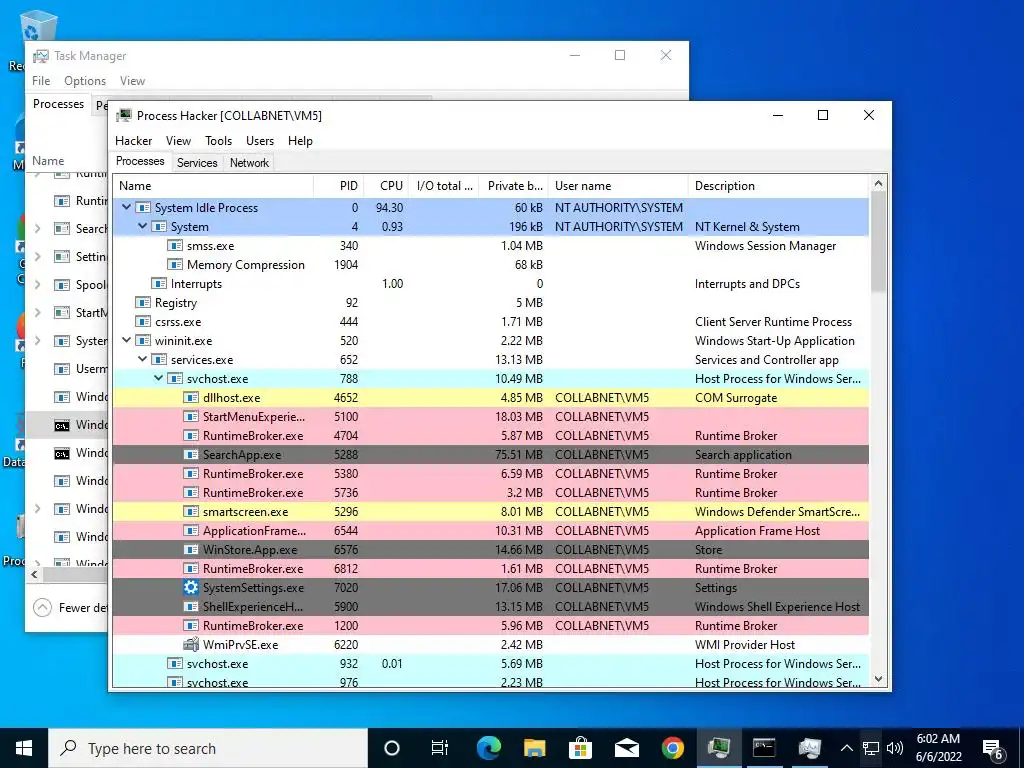Open the volume control in the tray
The image size is (1024, 768).
(x=895, y=748)
